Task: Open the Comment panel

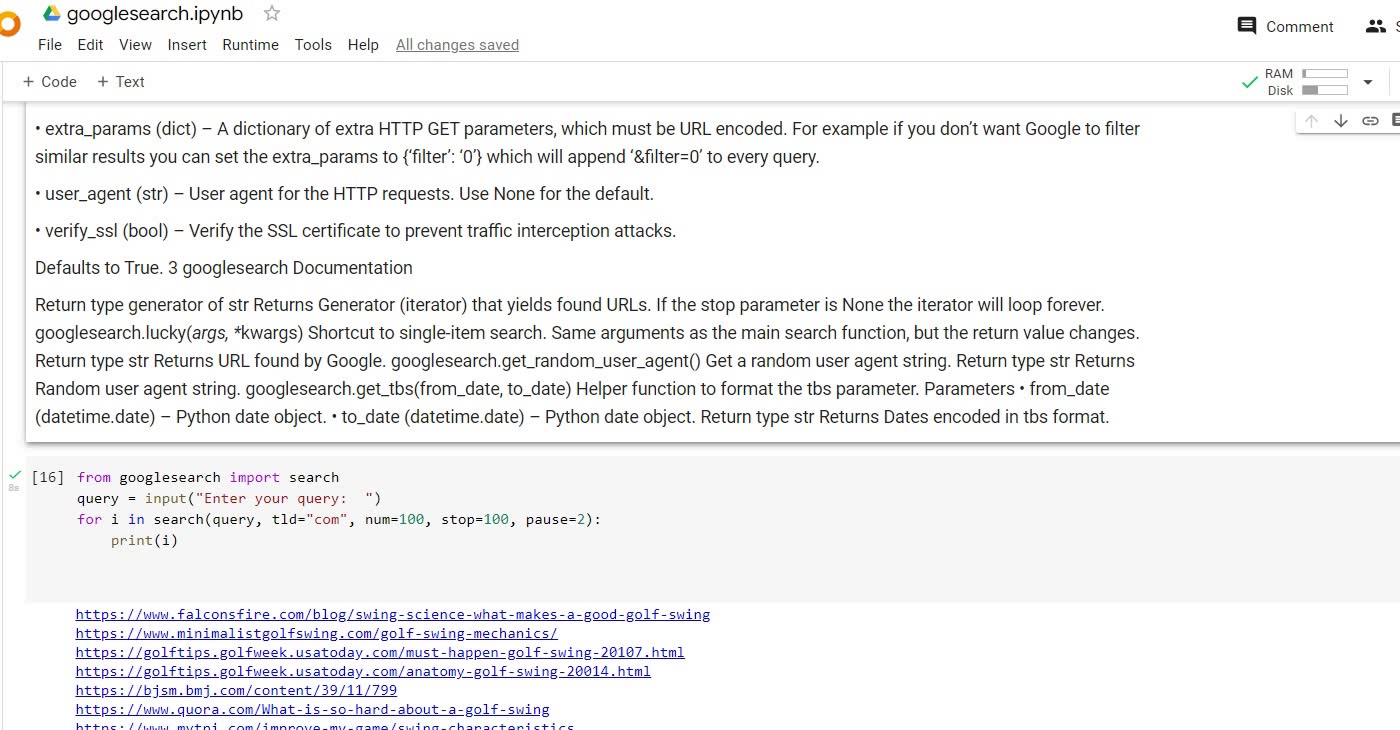Action: (x=1285, y=27)
